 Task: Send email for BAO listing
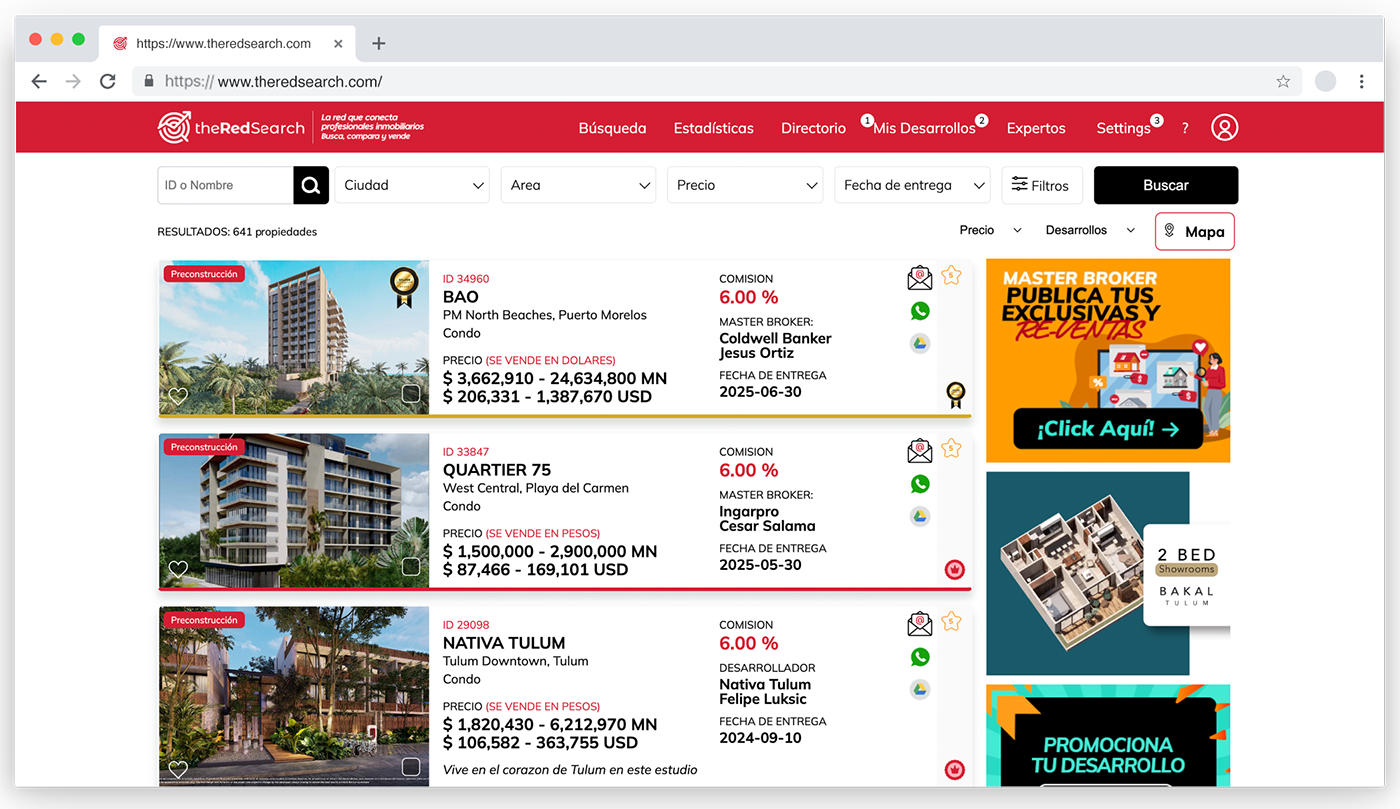coord(920,279)
